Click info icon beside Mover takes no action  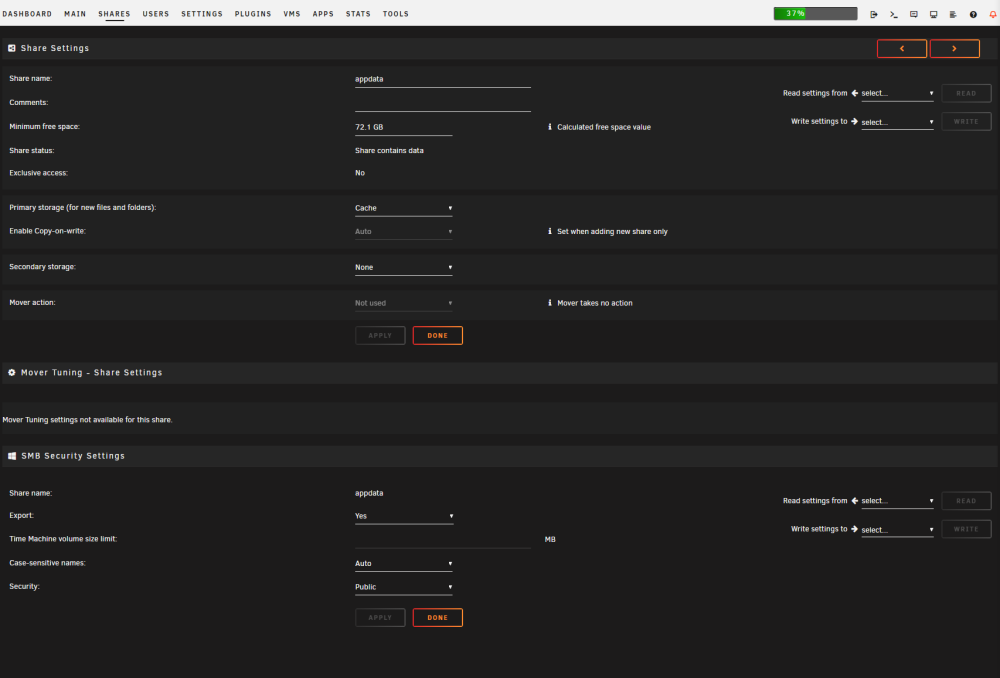pos(550,303)
